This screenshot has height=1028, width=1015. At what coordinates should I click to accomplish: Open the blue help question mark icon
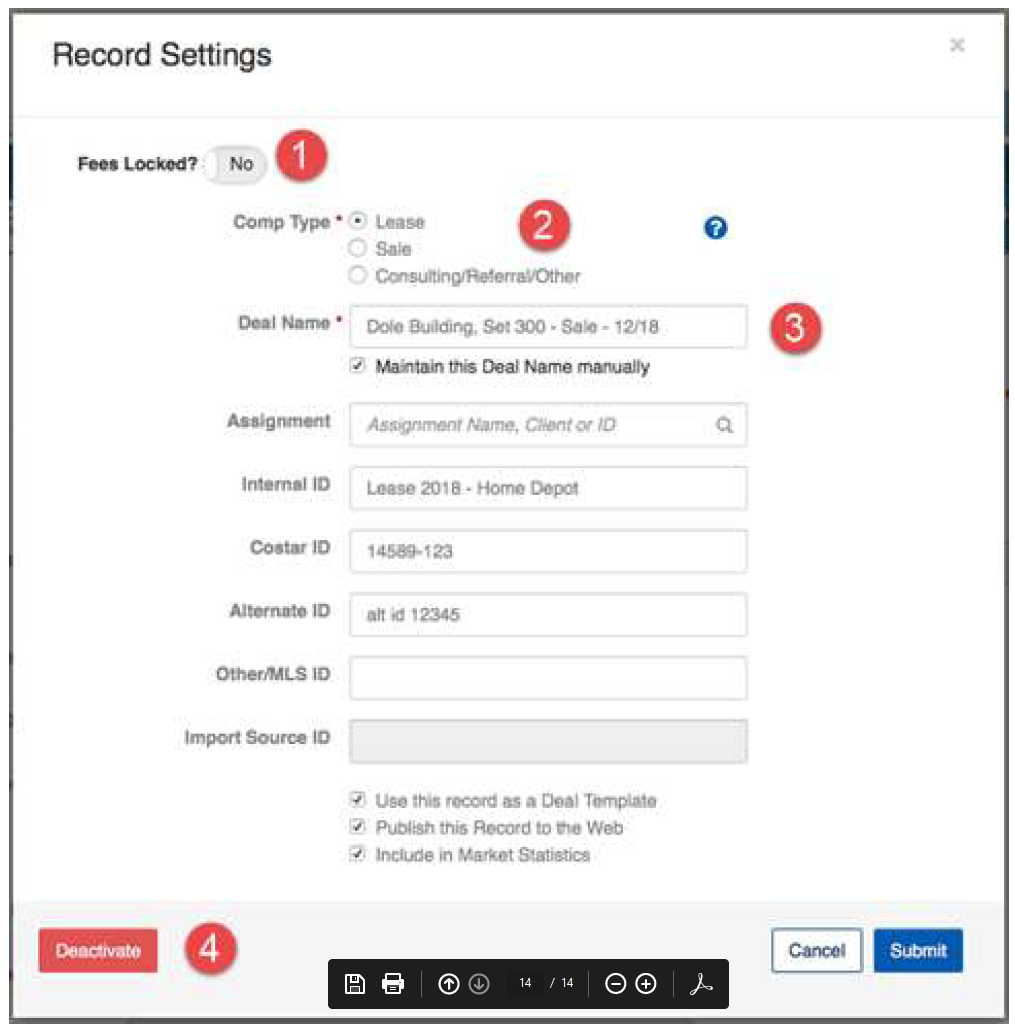(x=715, y=227)
